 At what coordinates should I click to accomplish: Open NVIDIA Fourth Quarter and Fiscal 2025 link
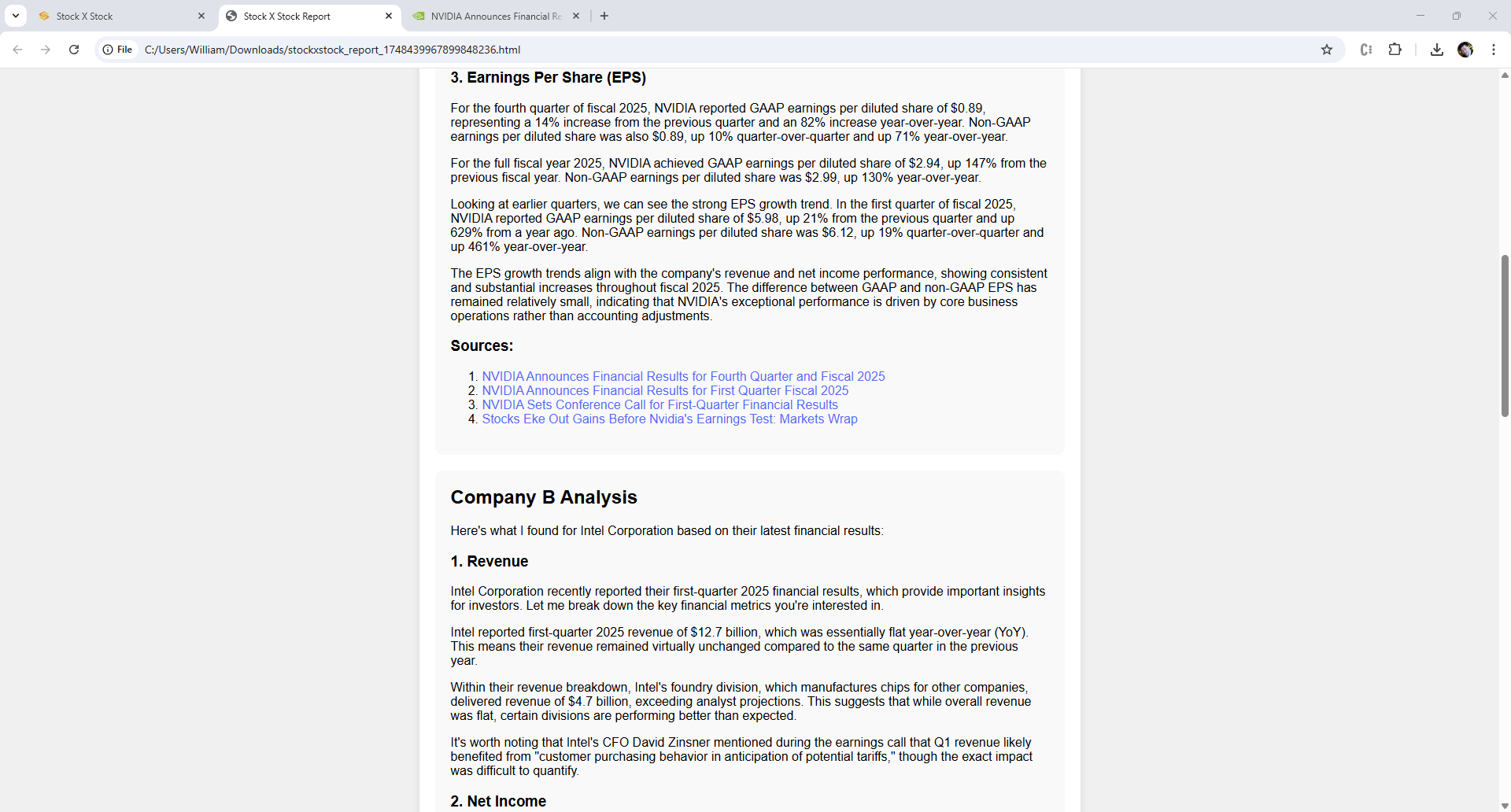tap(683, 376)
